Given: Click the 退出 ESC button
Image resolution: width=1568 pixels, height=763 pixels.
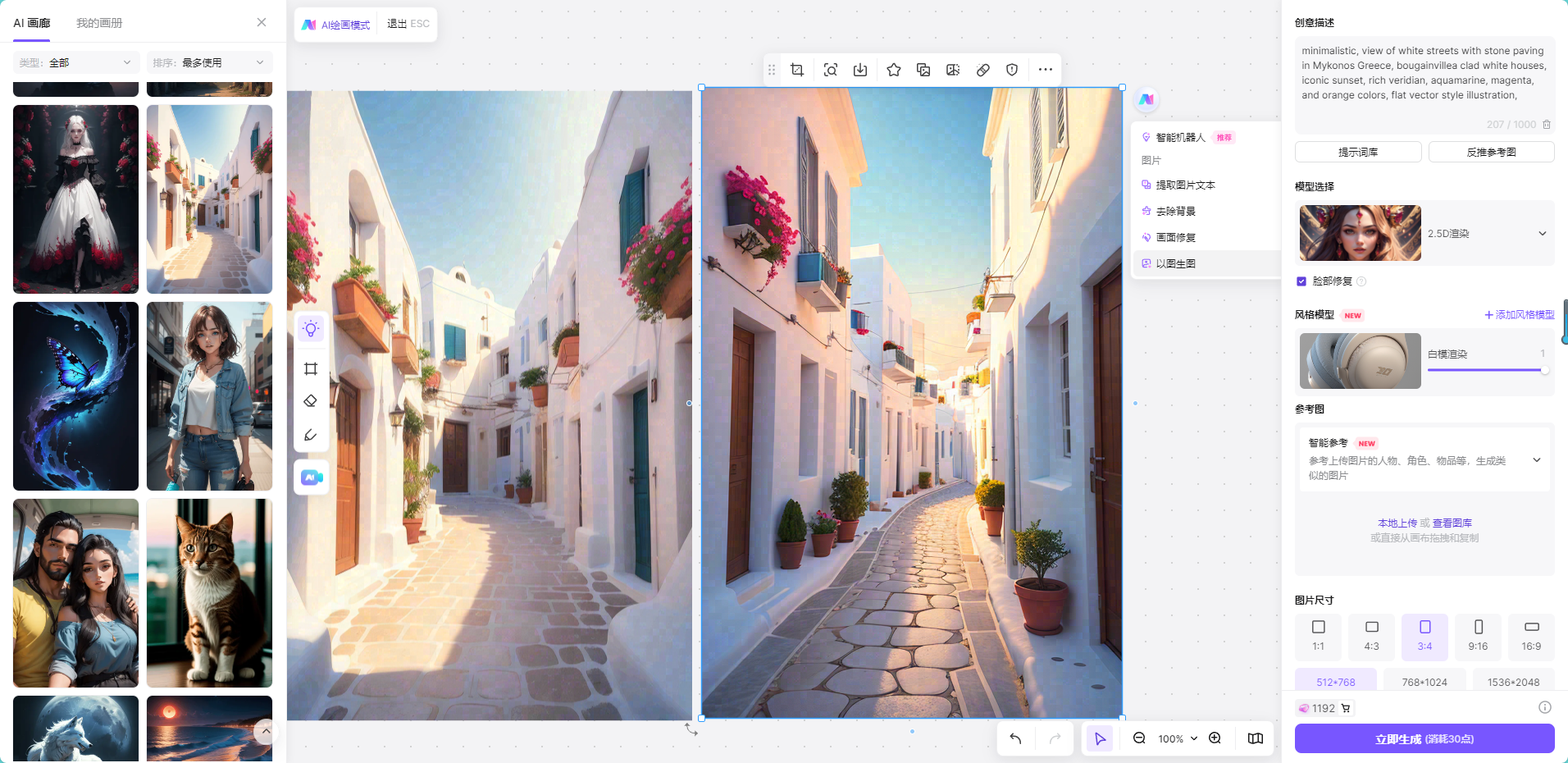Looking at the screenshot, I should [408, 24].
